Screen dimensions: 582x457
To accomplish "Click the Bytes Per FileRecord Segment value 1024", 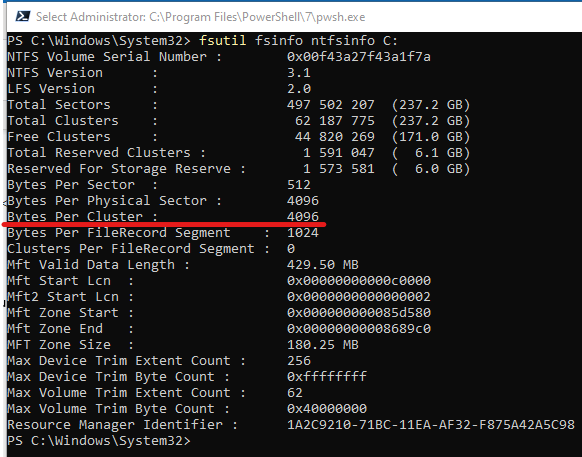I will point(303,232).
